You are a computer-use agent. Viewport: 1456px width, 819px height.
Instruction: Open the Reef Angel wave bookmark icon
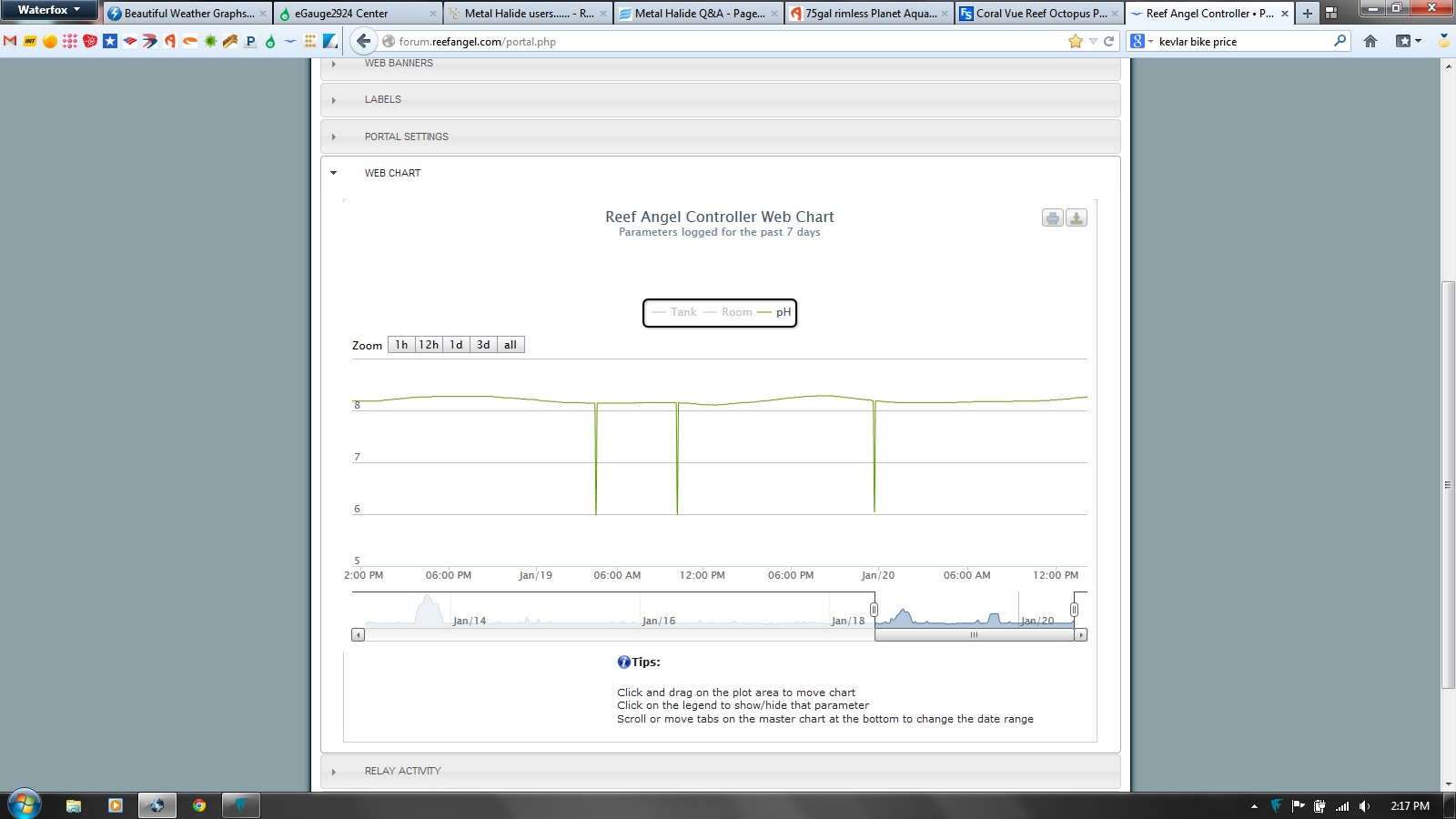coord(290,41)
